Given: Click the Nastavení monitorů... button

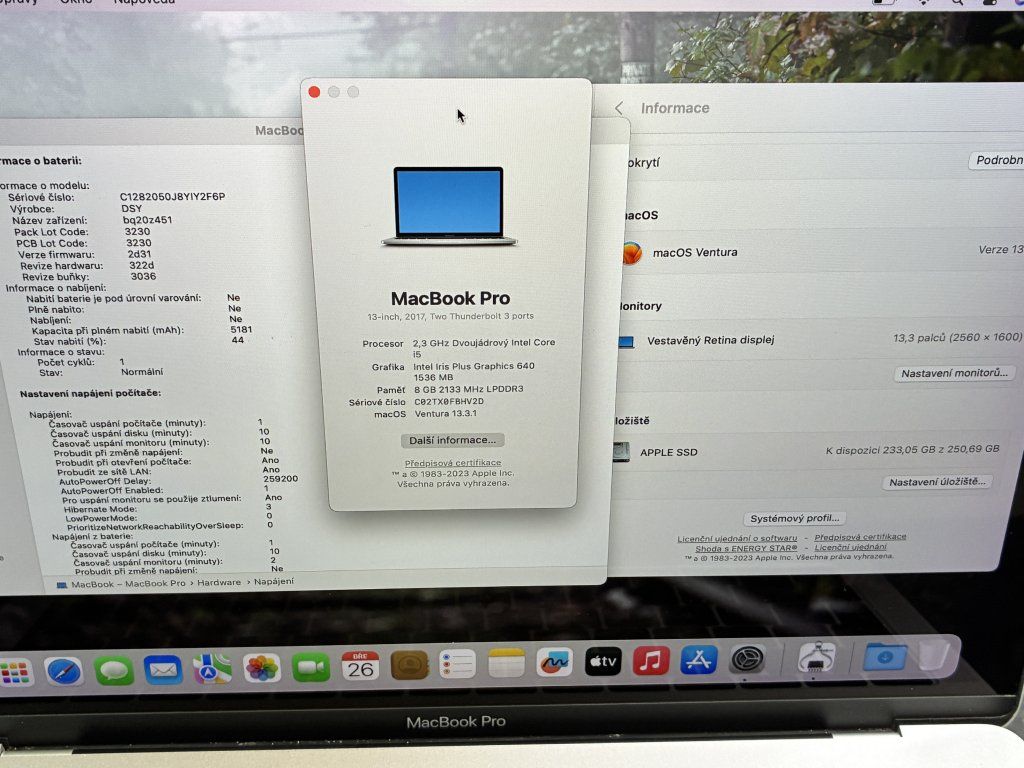Looking at the screenshot, I should point(953,373).
